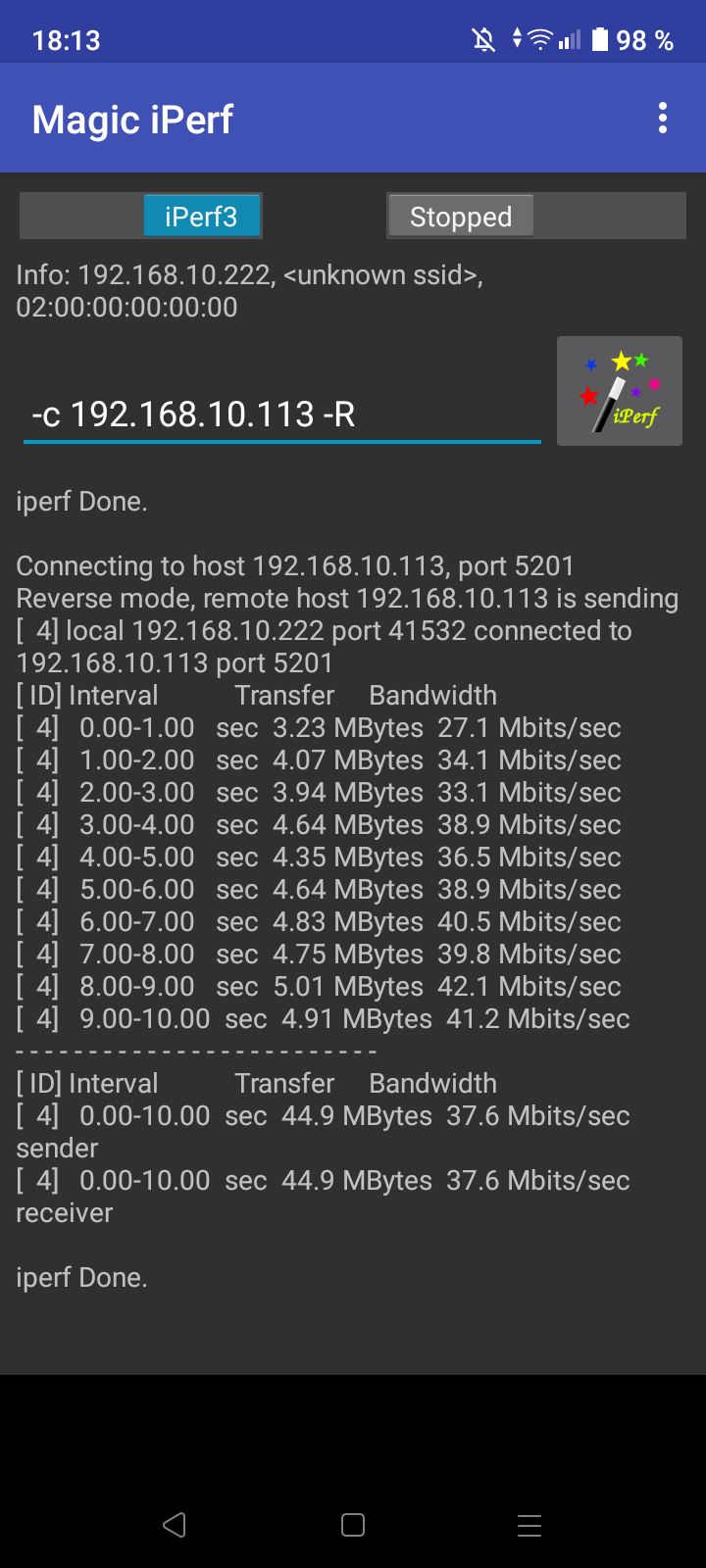
Task: Open the three-dot overflow menu
Action: [x=663, y=119]
